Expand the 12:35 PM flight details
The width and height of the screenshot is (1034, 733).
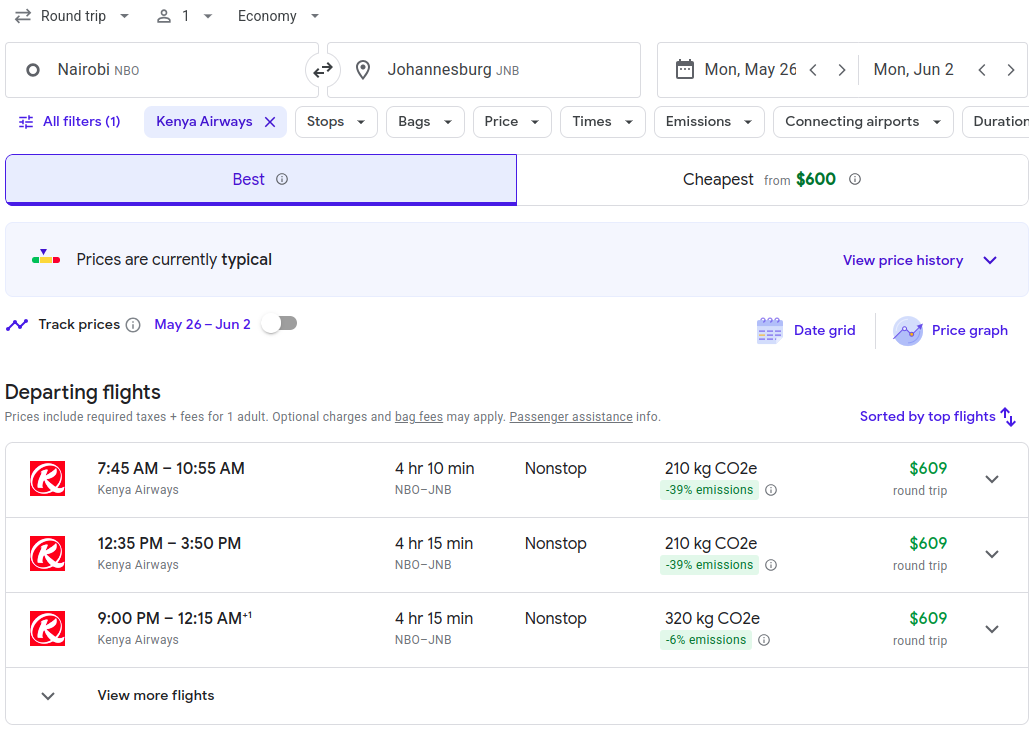[x=991, y=554]
